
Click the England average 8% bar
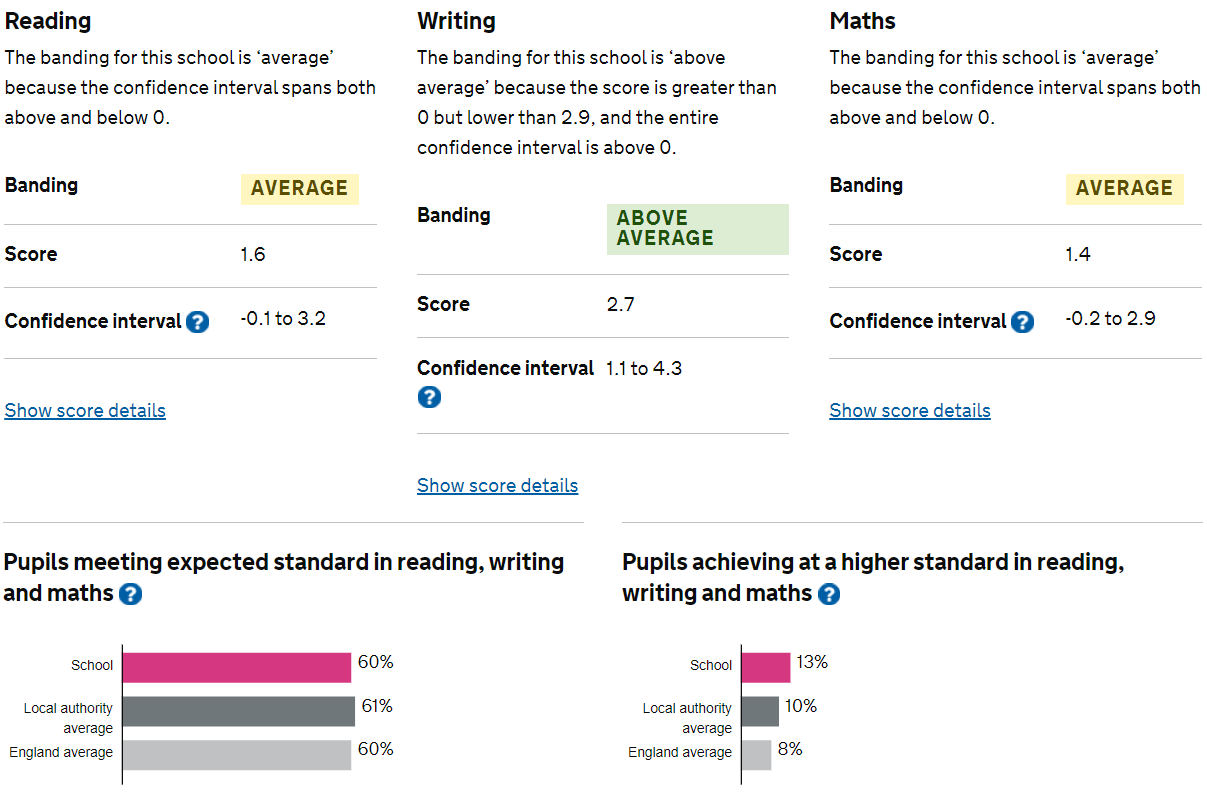[x=757, y=755]
